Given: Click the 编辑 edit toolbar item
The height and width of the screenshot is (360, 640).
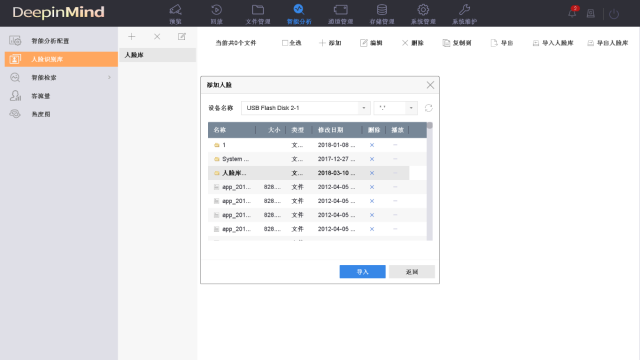Looking at the screenshot, I should pyautogui.click(x=371, y=43).
